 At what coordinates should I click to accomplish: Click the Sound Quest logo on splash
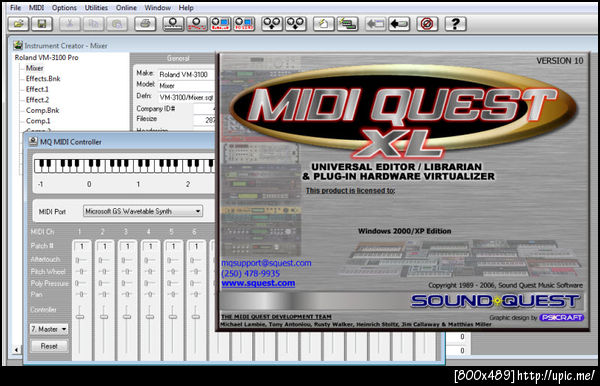pos(496,301)
